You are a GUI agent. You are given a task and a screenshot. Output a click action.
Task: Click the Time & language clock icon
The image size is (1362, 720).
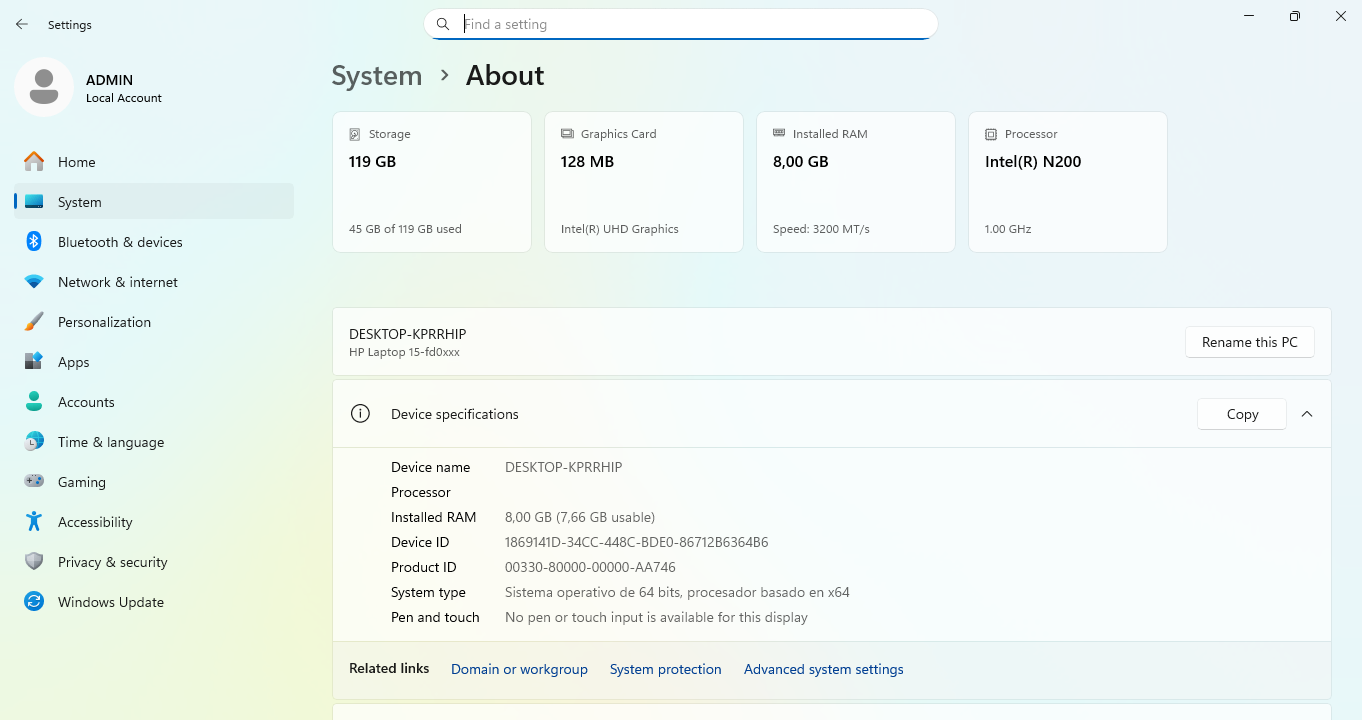34,442
